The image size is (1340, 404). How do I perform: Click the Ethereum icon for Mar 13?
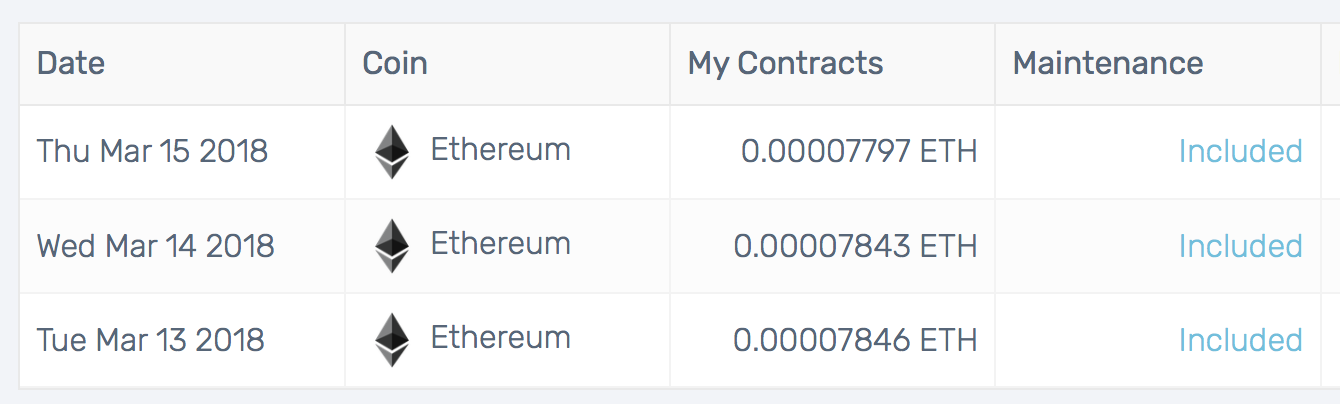click(x=392, y=340)
